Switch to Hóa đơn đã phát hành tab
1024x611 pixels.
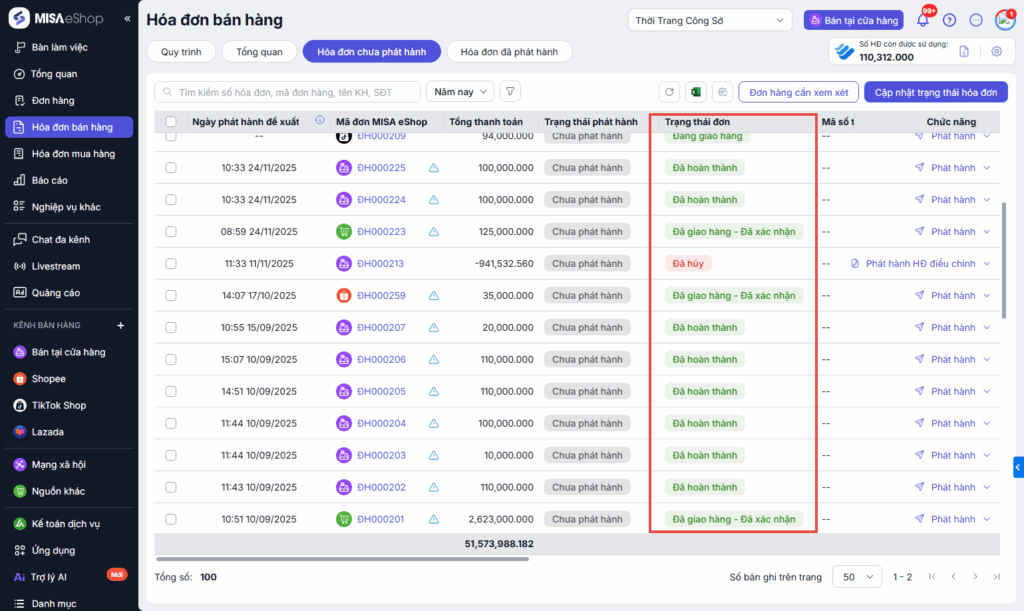pos(509,52)
